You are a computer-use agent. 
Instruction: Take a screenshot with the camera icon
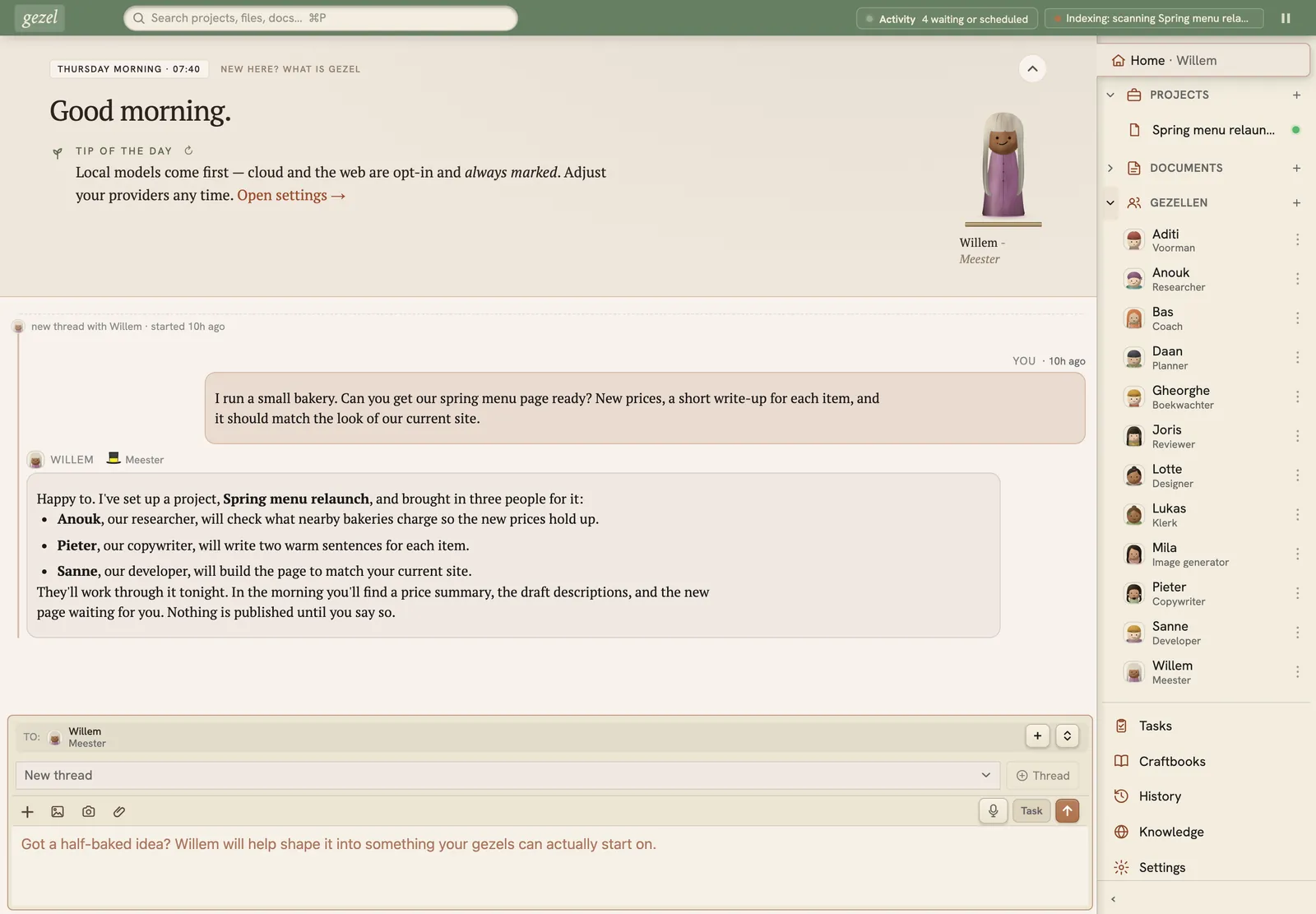pyautogui.click(x=88, y=812)
